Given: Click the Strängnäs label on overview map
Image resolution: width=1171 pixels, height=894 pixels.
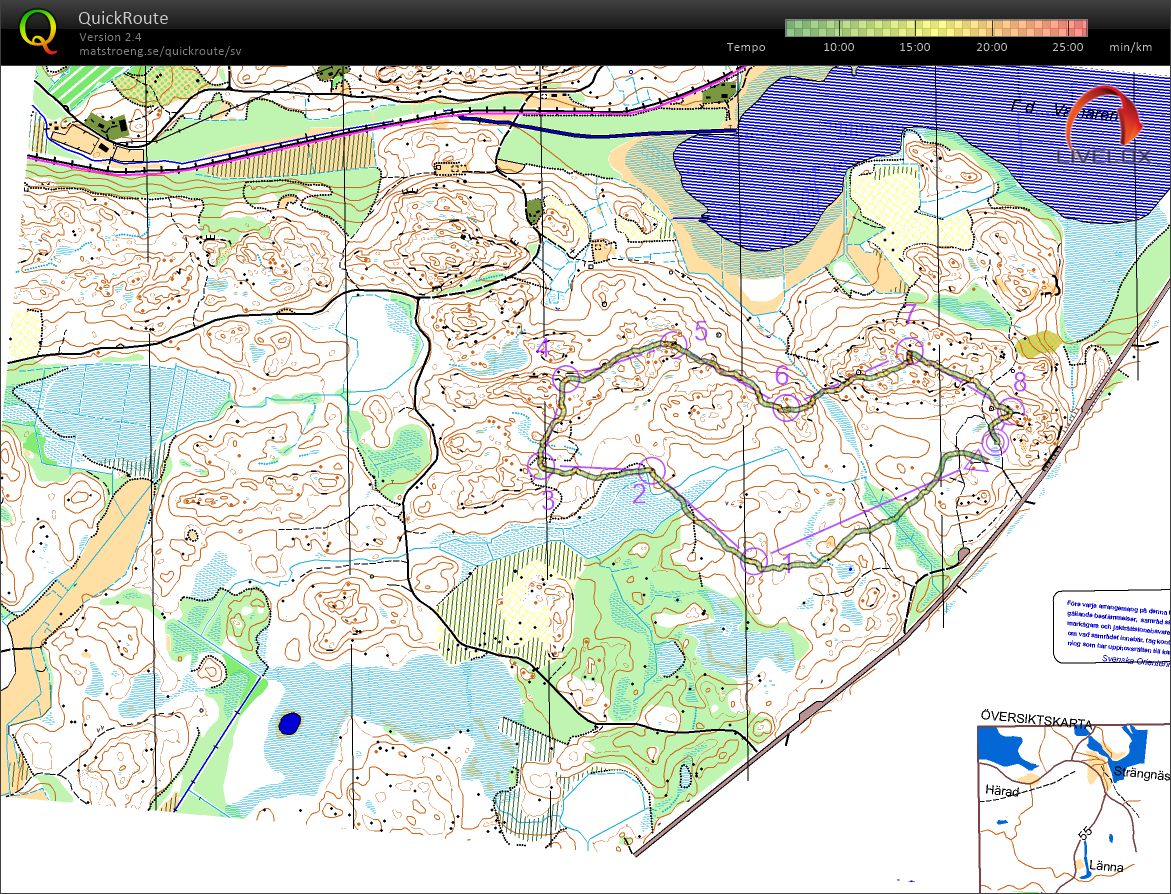Looking at the screenshot, I should (1140, 773).
